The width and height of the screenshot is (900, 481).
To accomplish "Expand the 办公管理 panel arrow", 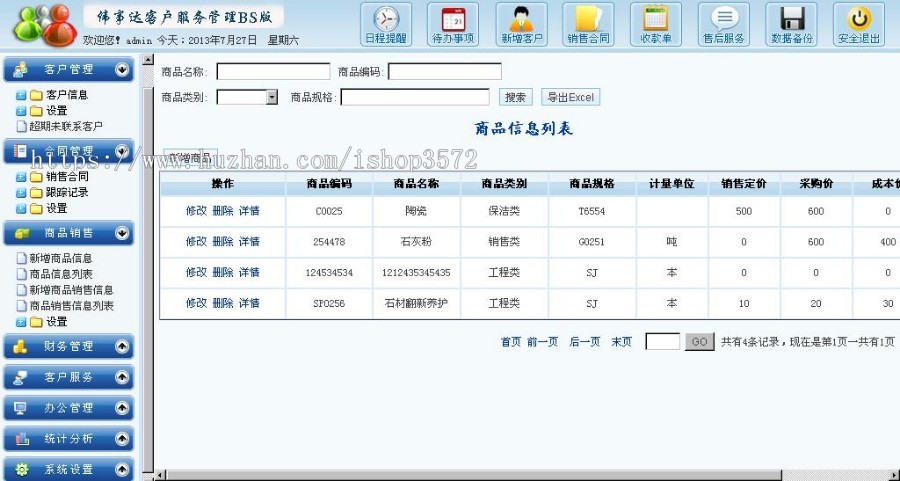I will click(122, 408).
